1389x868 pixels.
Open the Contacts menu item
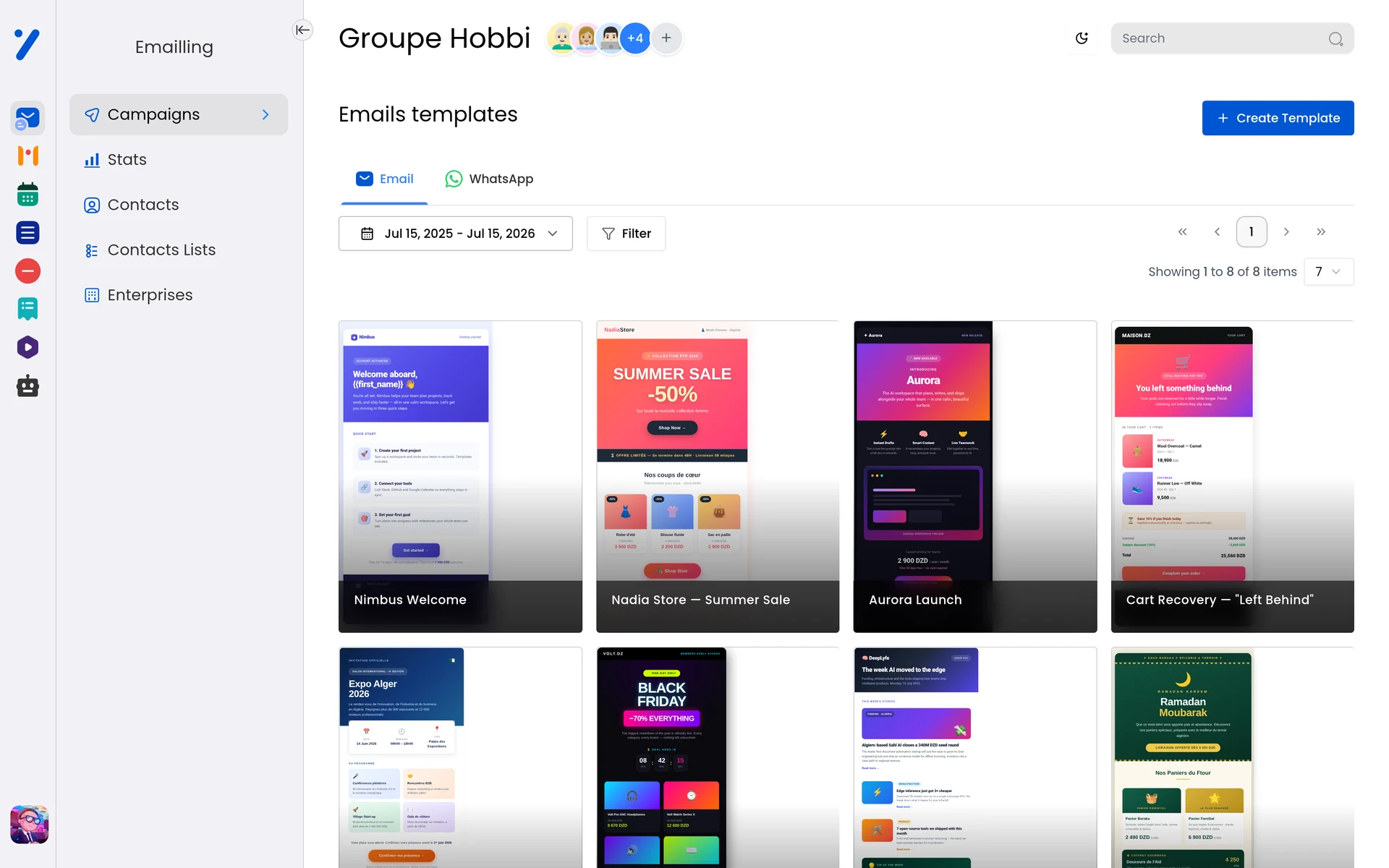pos(179,205)
